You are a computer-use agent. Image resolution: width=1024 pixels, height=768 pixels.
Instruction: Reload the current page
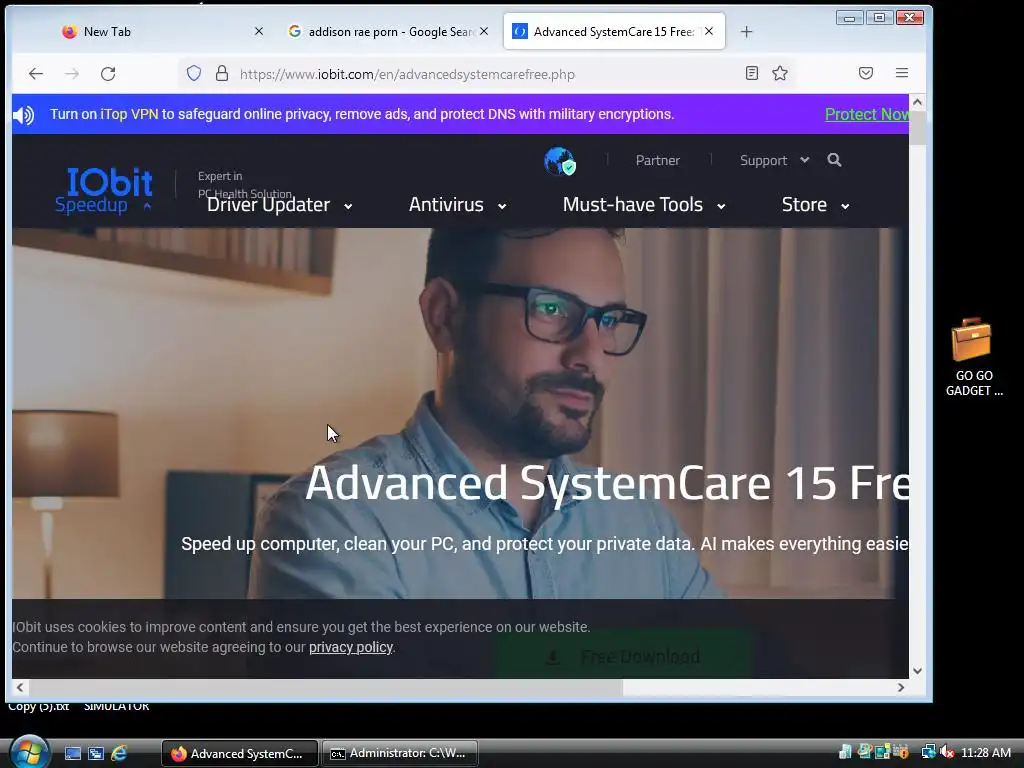click(x=108, y=74)
